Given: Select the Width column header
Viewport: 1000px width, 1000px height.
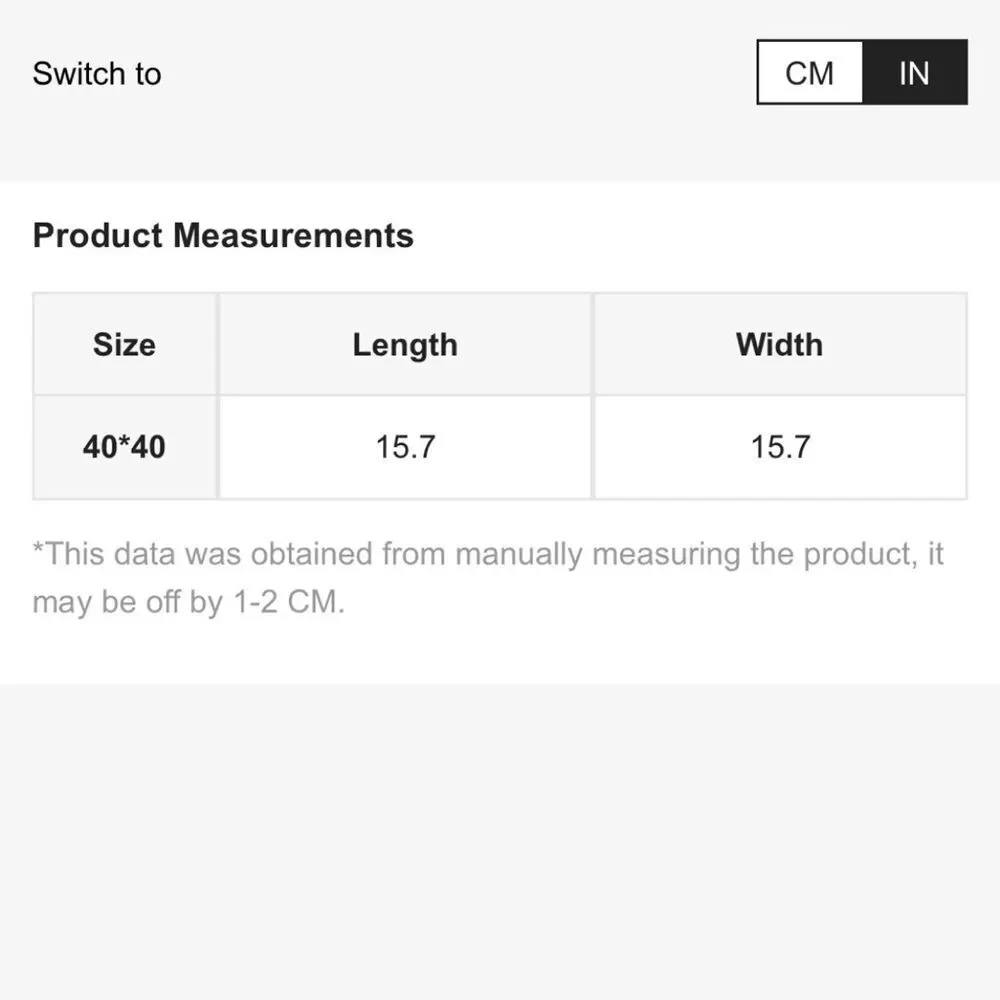Looking at the screenshot, I should pyautogui.click(x=779, y=344).
